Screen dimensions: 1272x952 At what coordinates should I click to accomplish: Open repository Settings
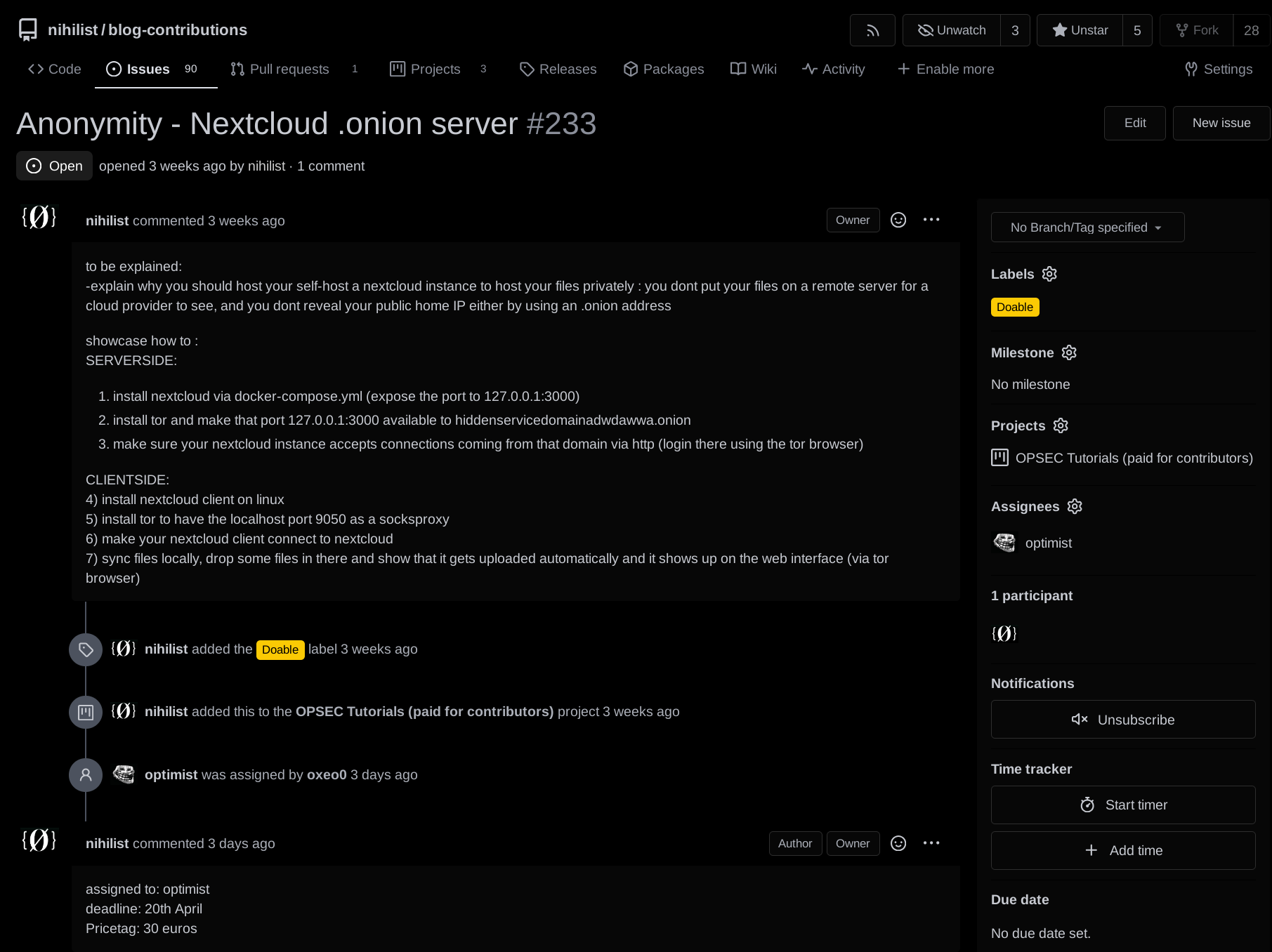1219,69
